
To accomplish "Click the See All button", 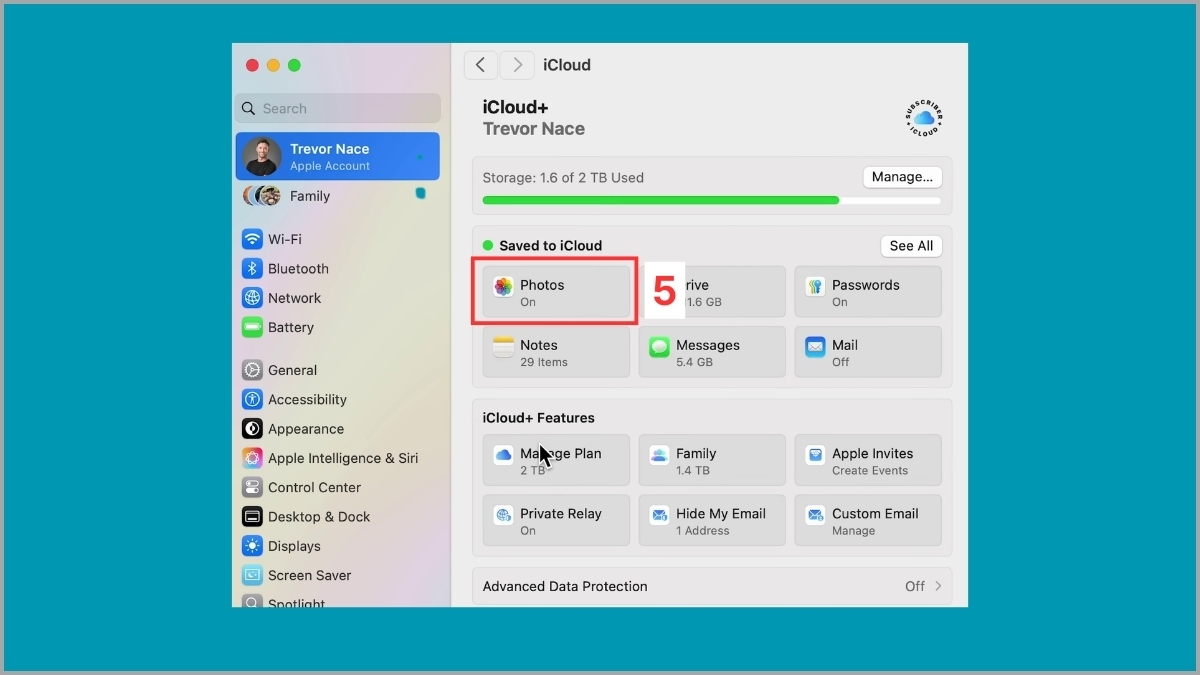I will coord(911,245).
